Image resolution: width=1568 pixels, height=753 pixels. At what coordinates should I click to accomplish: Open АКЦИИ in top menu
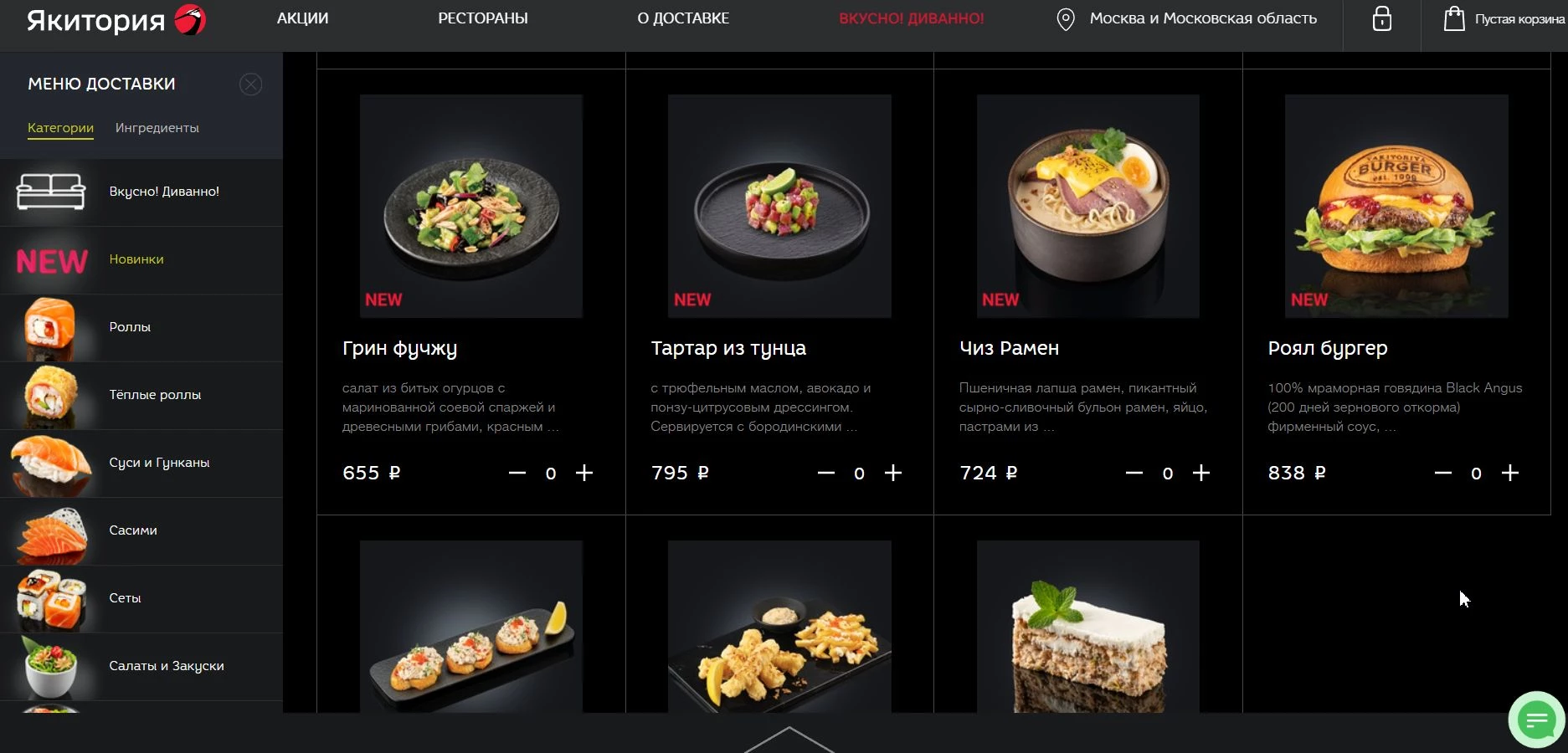302,18
